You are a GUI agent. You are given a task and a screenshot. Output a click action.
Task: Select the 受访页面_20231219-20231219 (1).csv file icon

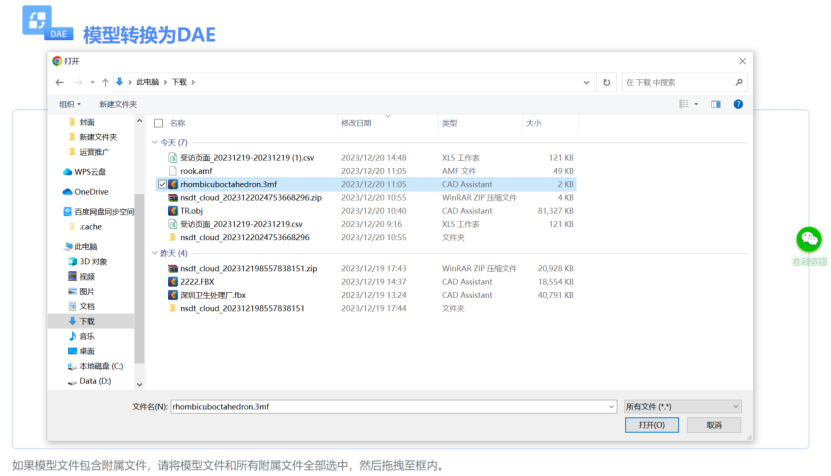click(173, 157)
